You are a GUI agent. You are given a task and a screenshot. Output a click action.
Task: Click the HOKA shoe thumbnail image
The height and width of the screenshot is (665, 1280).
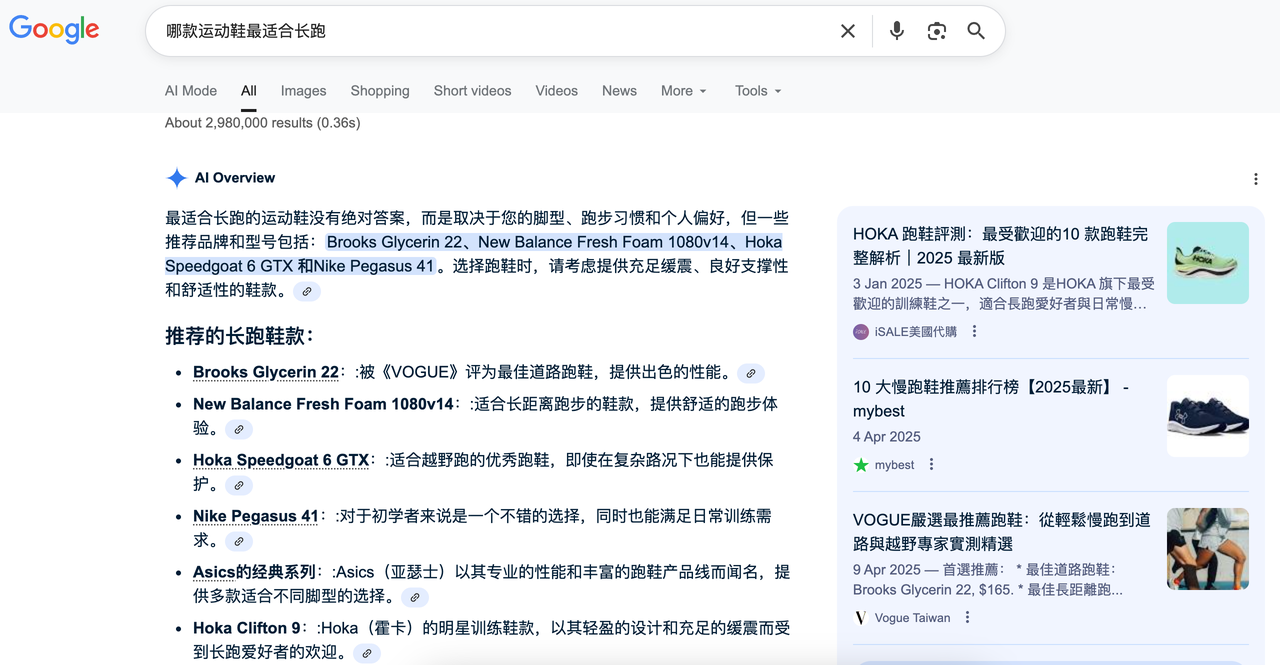(x=1207, y=262)
